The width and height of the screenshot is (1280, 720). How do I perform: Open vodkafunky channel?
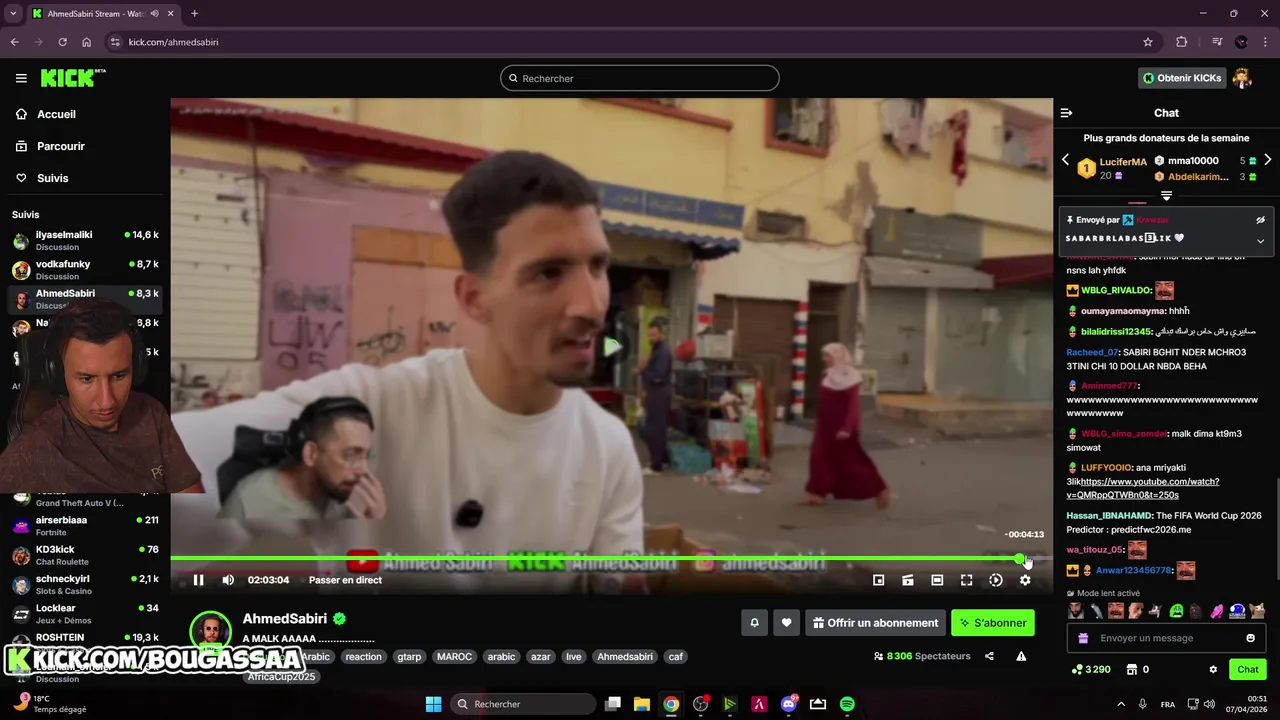tap(85, 270)
